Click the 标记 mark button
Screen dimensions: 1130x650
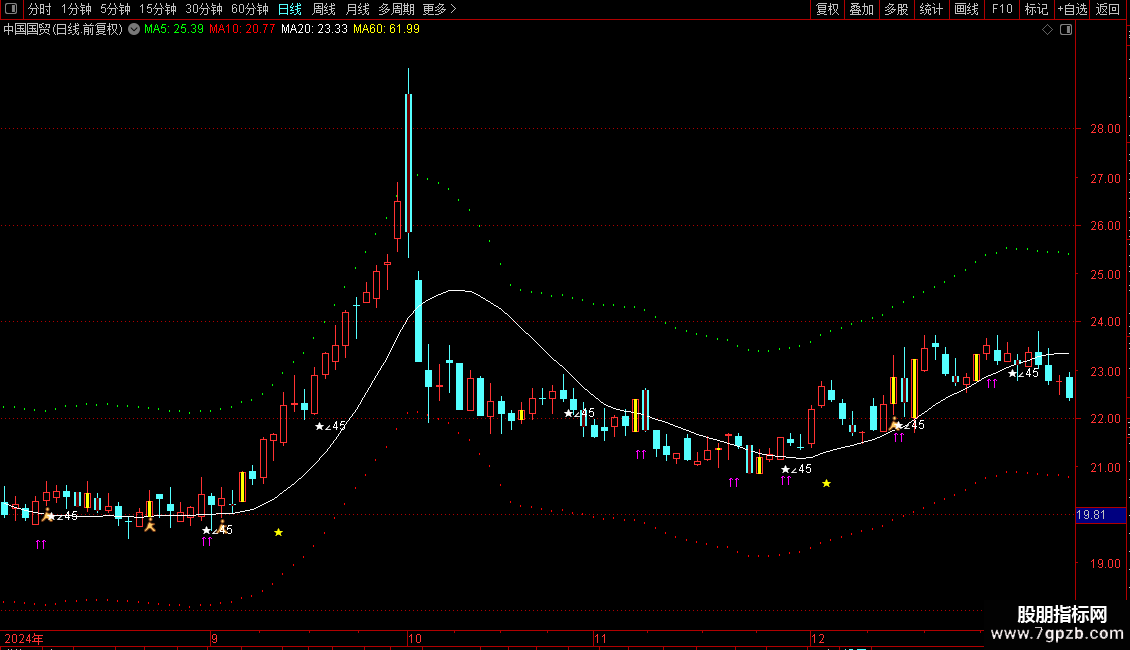pos(1036,9)
